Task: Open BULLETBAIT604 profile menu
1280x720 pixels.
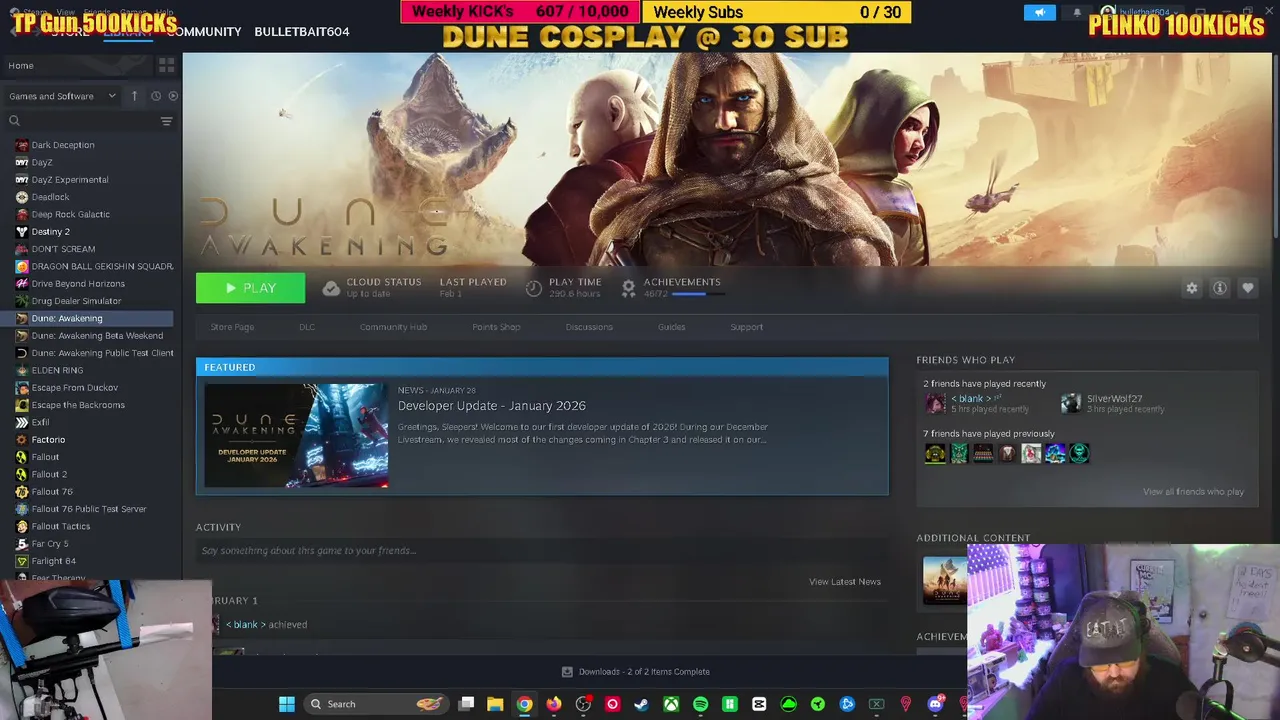Action: [302, 32]
